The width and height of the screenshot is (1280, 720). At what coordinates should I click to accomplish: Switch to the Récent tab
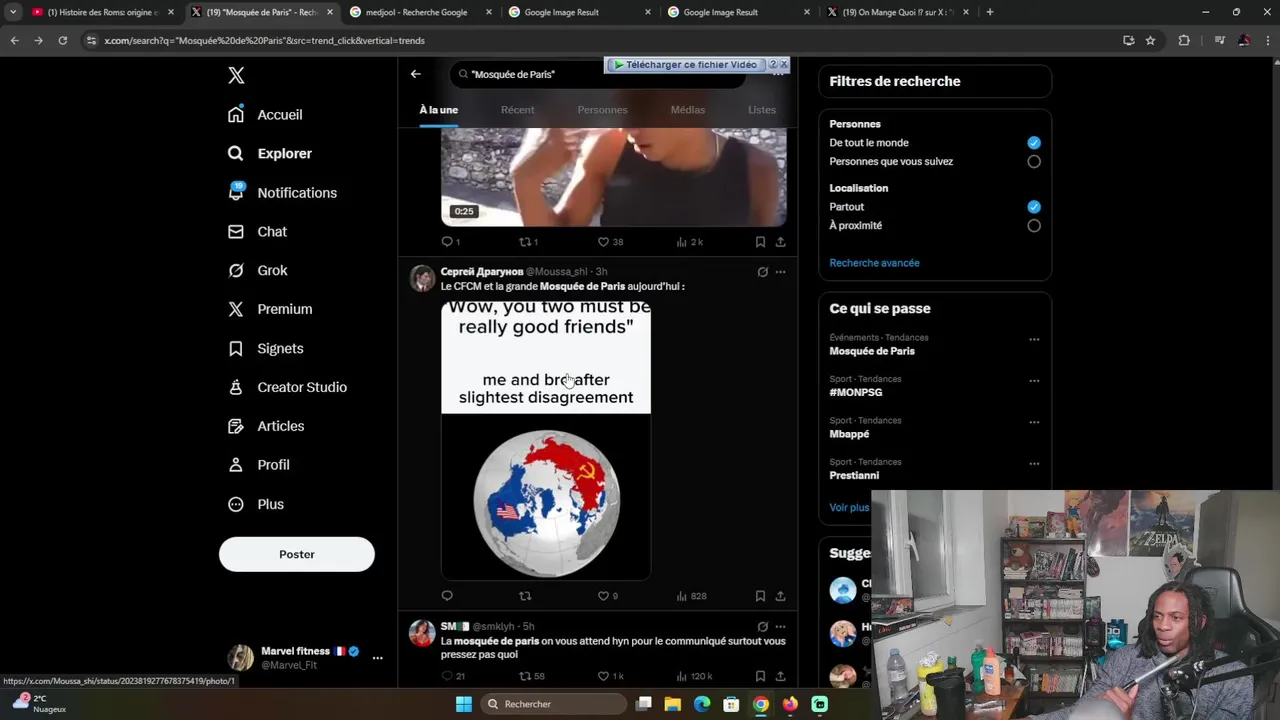518,110
